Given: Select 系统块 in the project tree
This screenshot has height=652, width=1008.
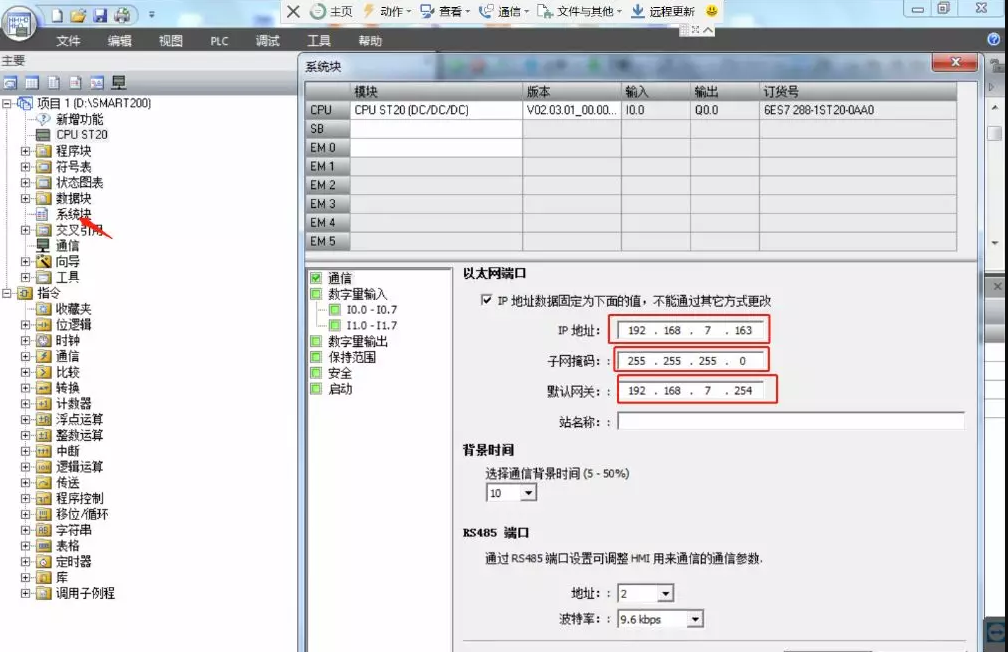Looking at the screenshot, I should pyautogui.click(x=73, y=214).
